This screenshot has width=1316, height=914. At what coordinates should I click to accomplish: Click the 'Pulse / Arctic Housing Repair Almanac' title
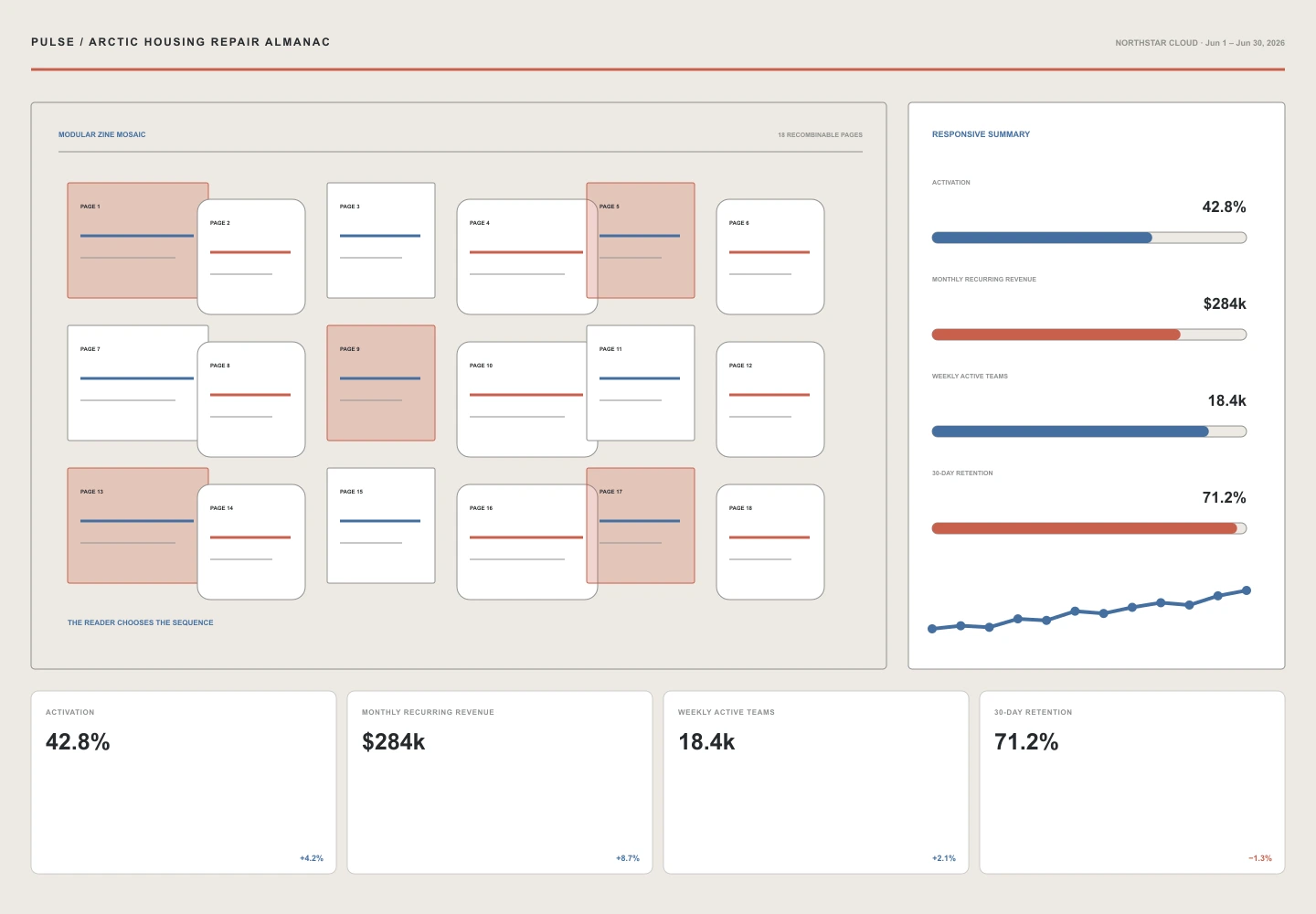181,42
